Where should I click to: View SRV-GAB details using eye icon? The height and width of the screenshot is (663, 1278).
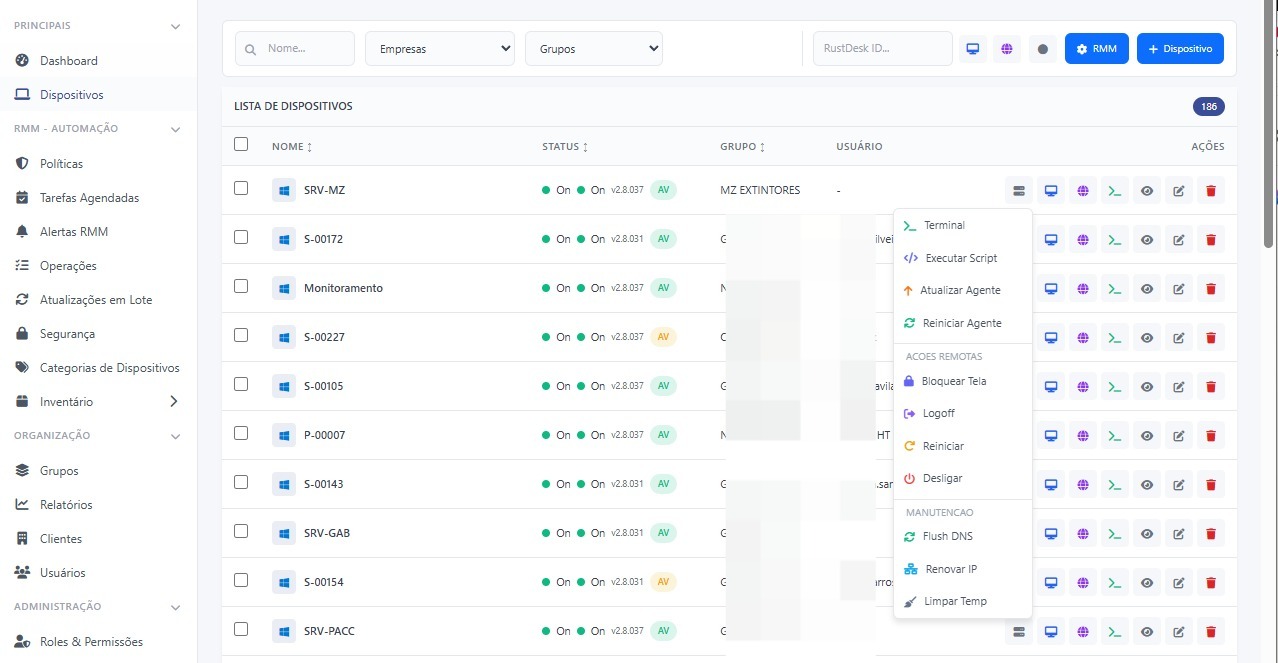point(1147,533)
